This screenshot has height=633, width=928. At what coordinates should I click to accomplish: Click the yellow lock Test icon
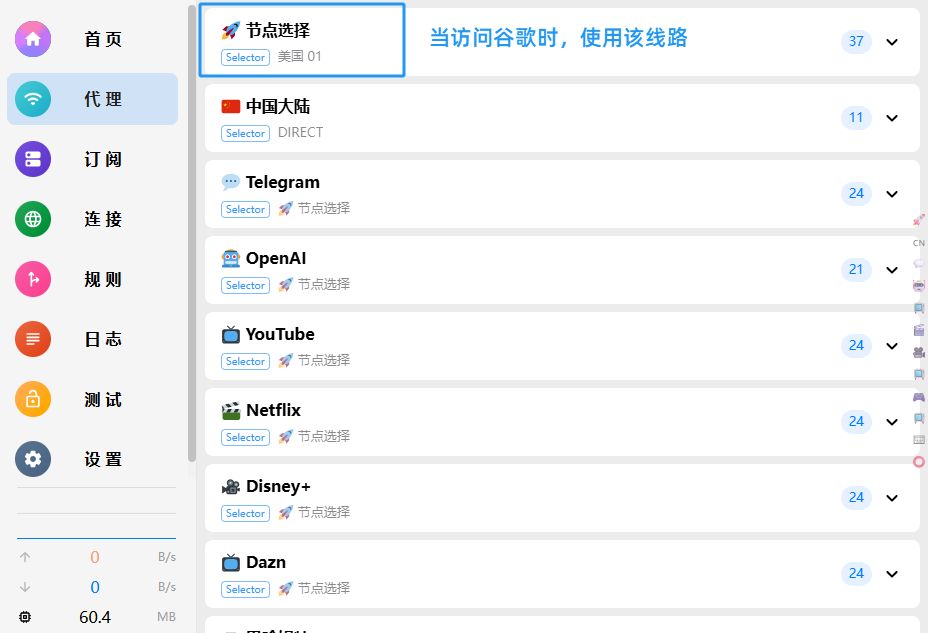click(x=33, y=399)
